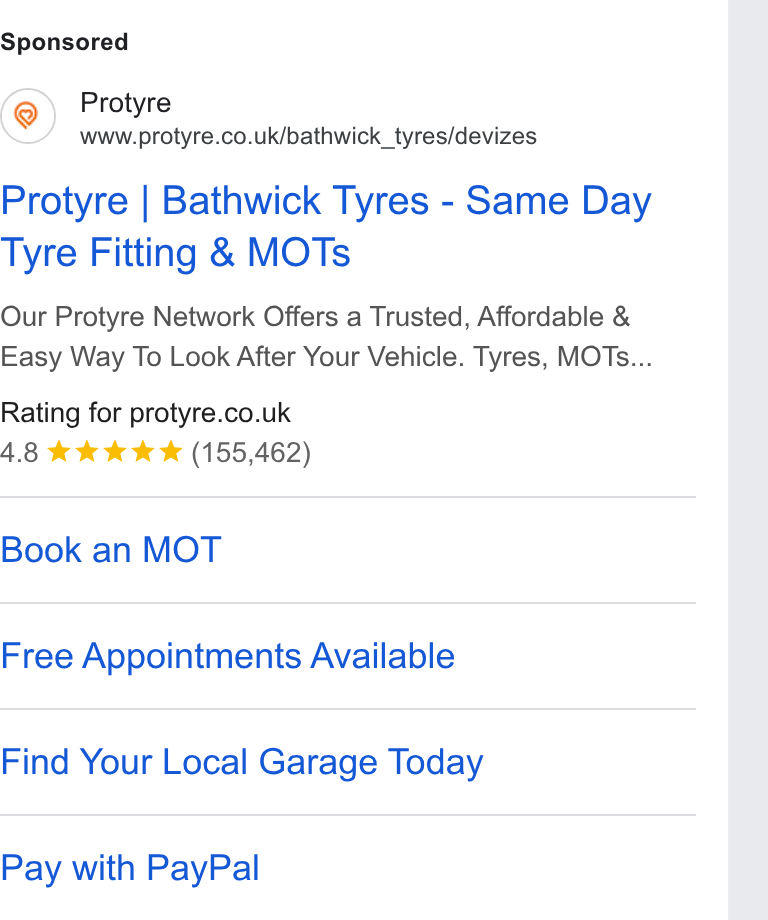Click the first gold star in the rating
768x920 pixels.
coord(59,452)
